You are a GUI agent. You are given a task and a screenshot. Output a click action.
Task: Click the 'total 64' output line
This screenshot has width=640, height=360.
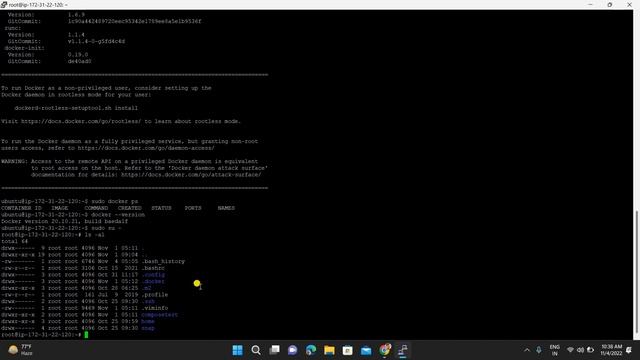click(15, 241)
